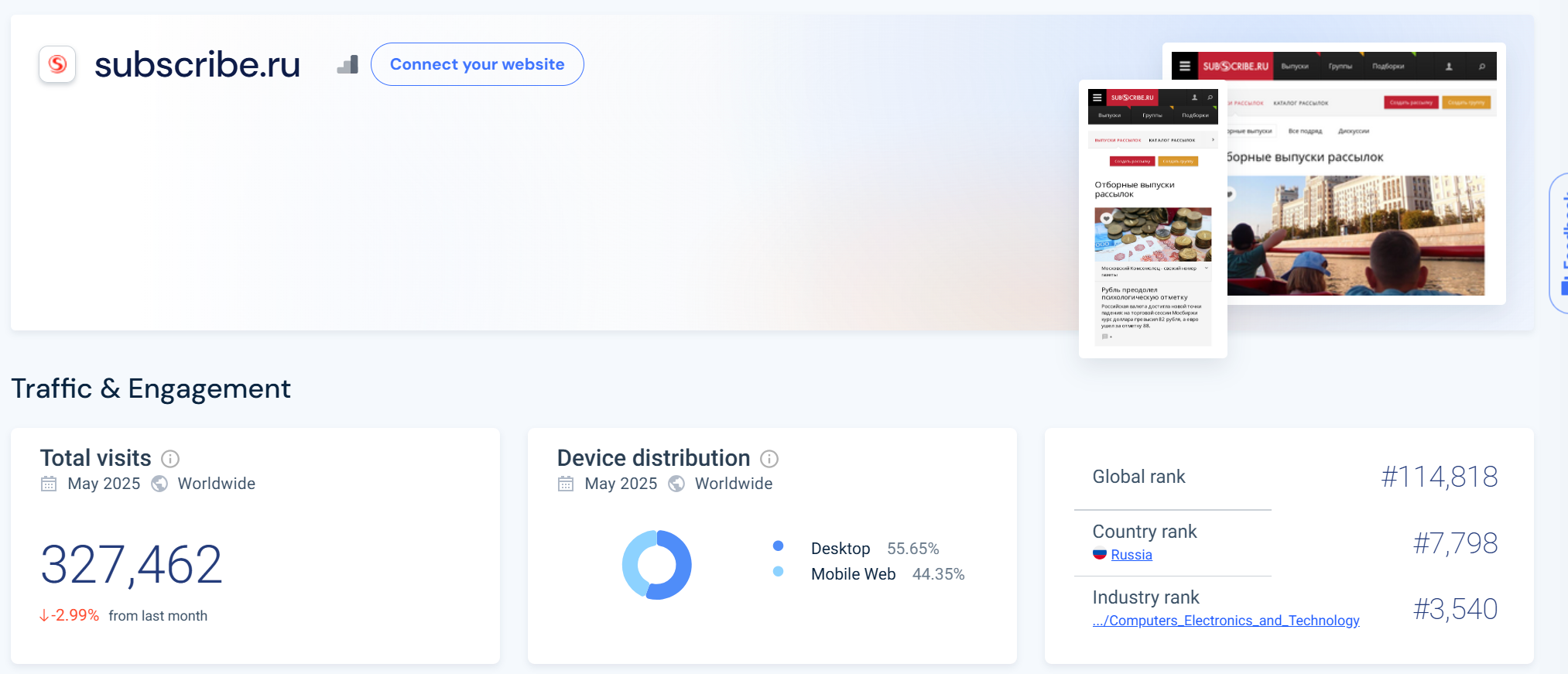1568x674 pixels.
Task: Click the Global rank label
Action: pyautogui.click(x=1138, y=477)
